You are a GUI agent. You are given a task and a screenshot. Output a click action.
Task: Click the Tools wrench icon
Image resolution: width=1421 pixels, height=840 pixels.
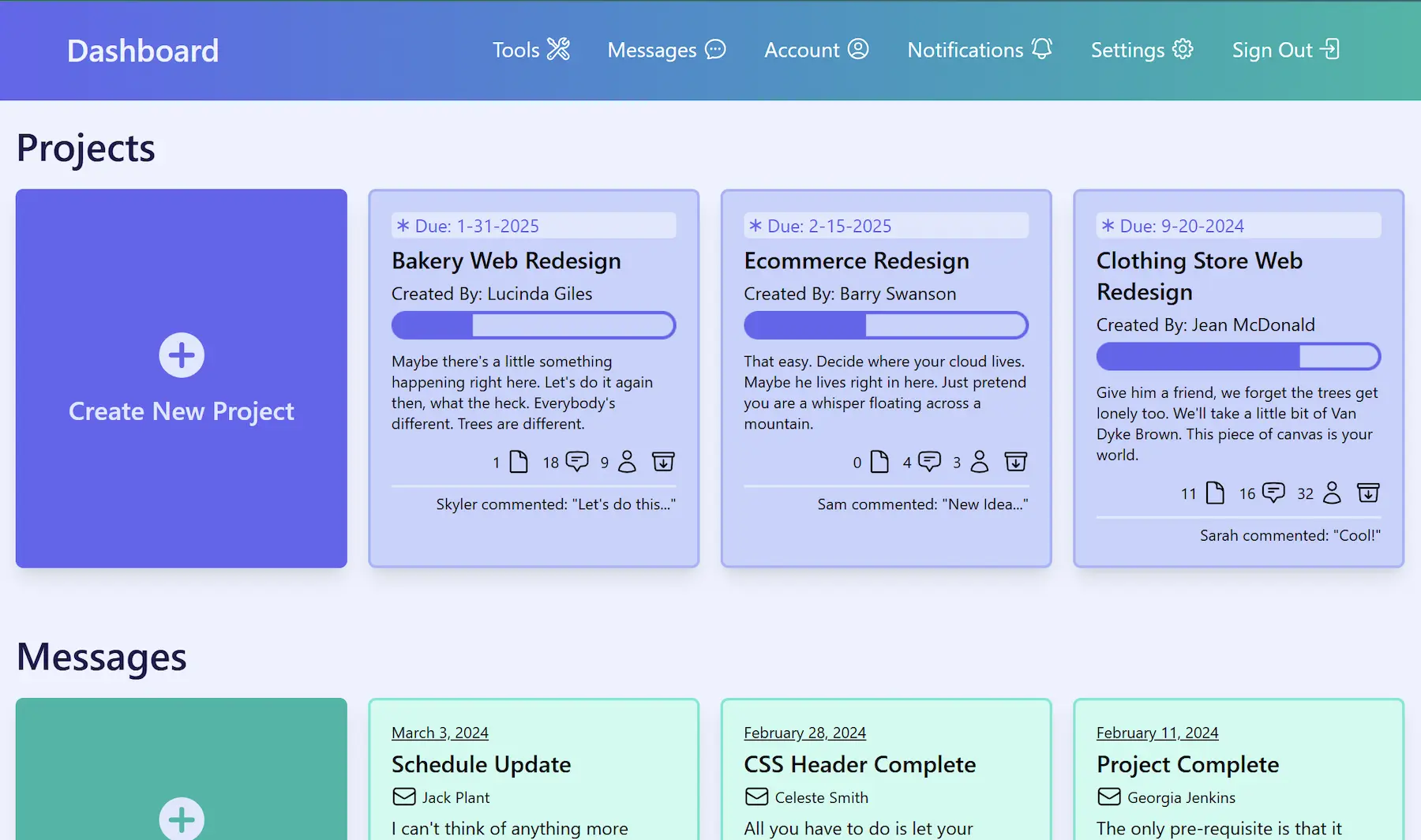(x=559, y=49)
